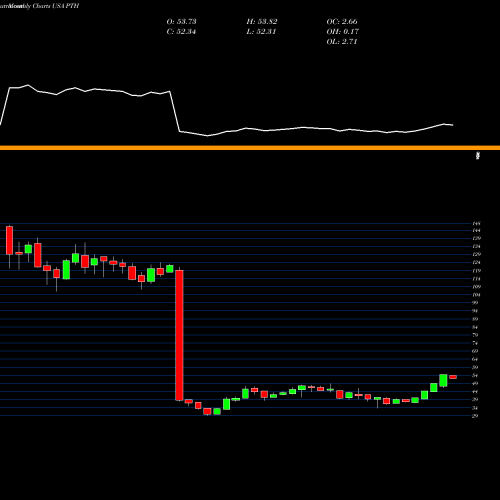Click the tall red crash candlestick
Viewport: 500px width, 500px height.
179,335
